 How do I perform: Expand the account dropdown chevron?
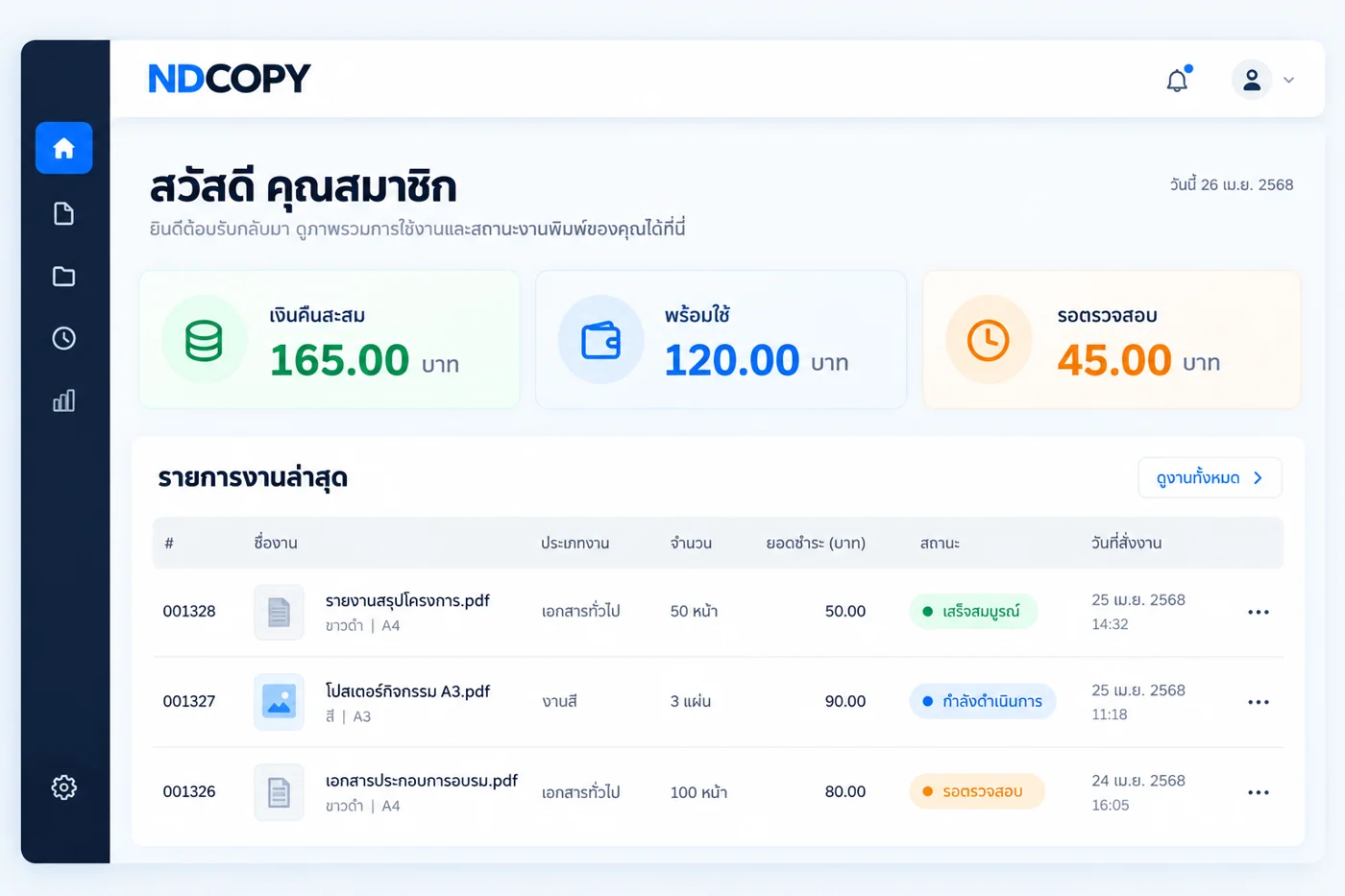tap(1289, 80)
